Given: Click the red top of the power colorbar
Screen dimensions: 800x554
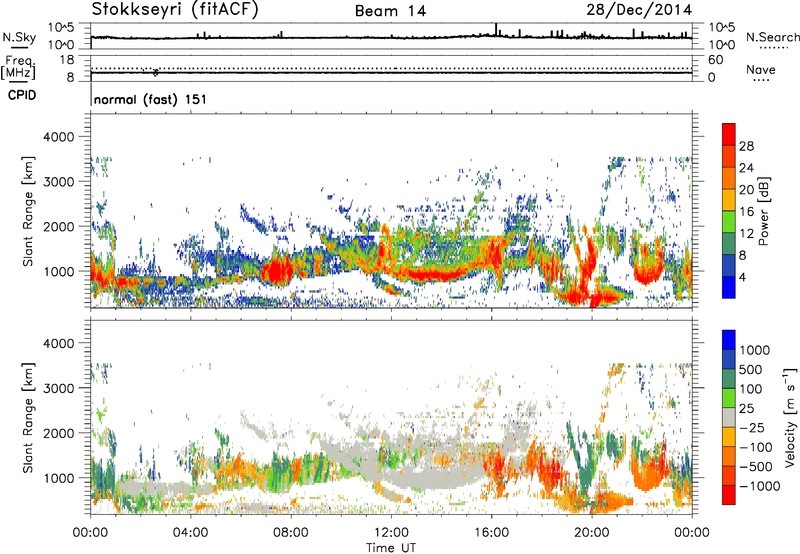Looking at the screenshot, I should [x=729, y=134].
